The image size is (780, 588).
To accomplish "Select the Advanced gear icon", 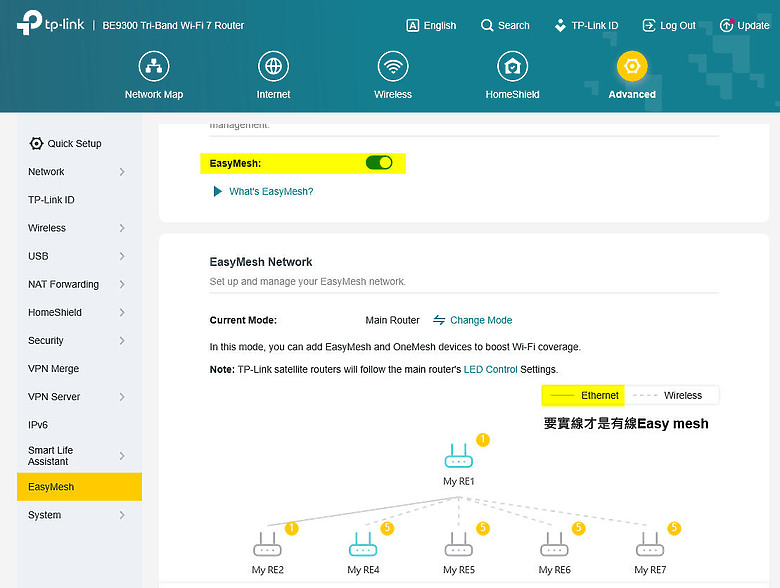I will click(632, 66).
